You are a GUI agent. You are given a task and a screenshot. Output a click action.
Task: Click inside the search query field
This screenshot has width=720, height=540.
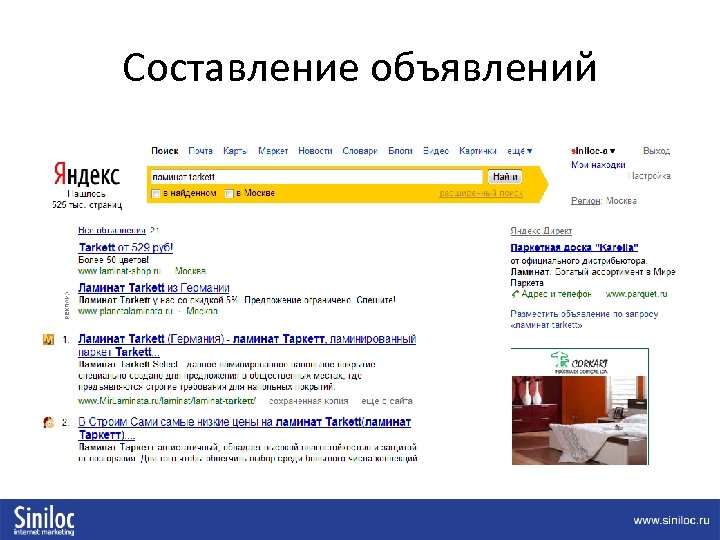coord(316,177)
